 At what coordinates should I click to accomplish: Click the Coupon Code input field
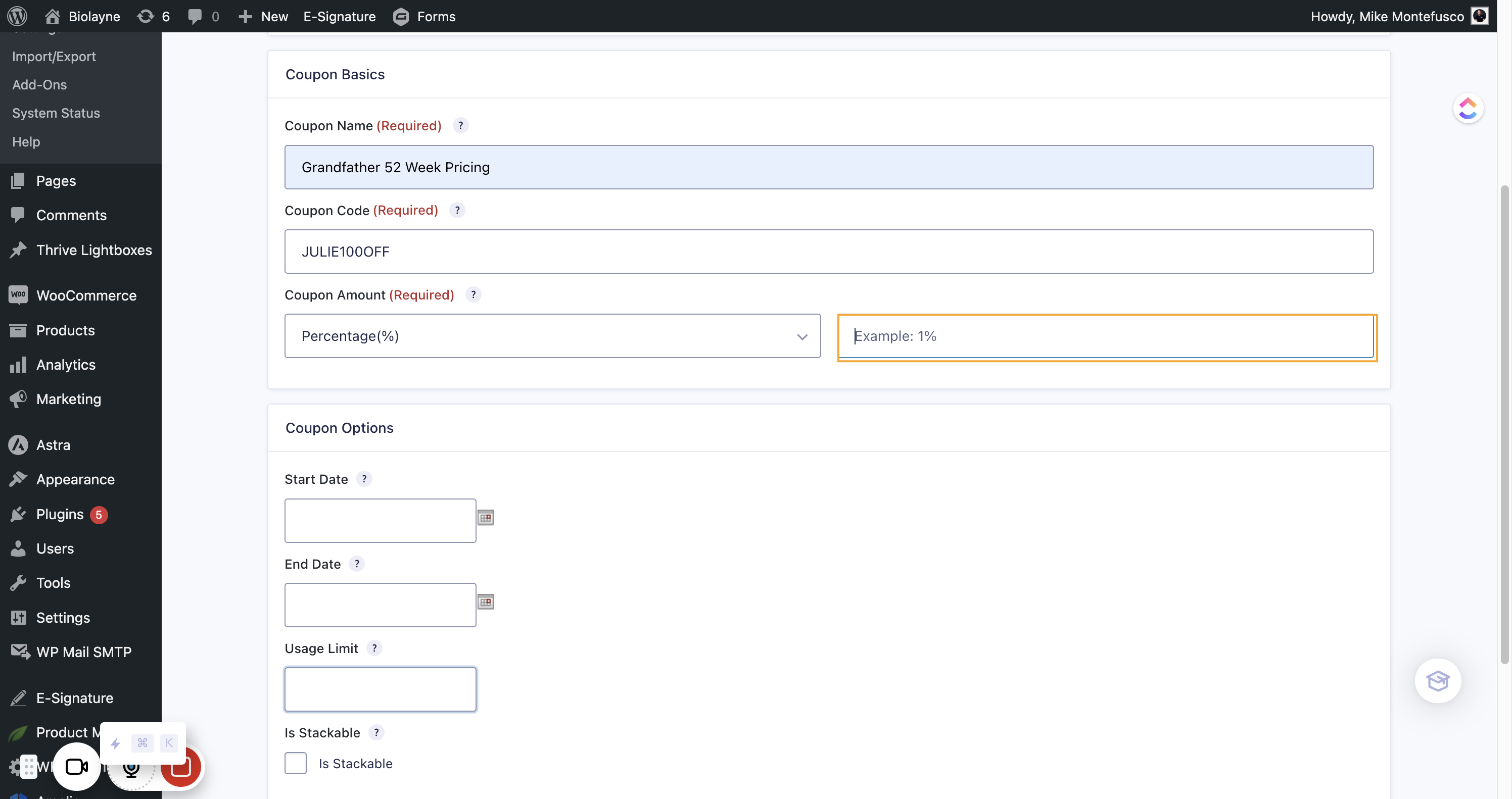click(x=829, y=252)
